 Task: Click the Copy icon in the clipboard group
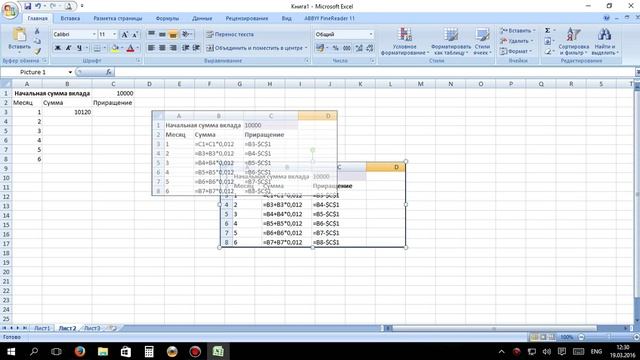pyautogui.click(x=37, y=41)
